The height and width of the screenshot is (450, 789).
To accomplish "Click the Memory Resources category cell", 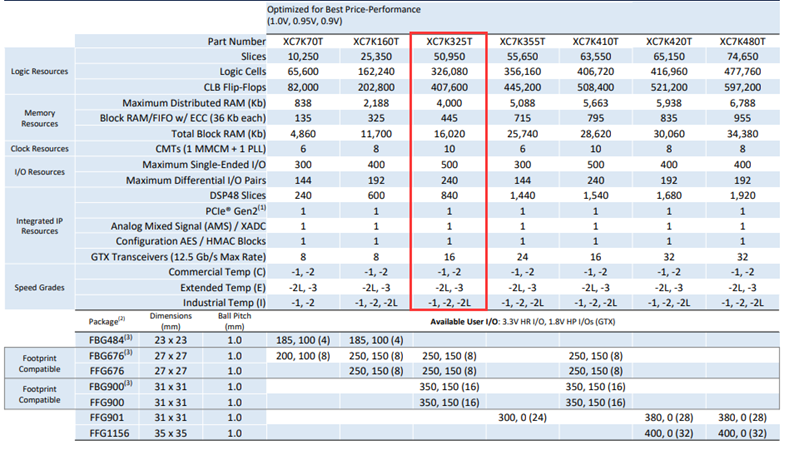I will [x=39, y=118].
